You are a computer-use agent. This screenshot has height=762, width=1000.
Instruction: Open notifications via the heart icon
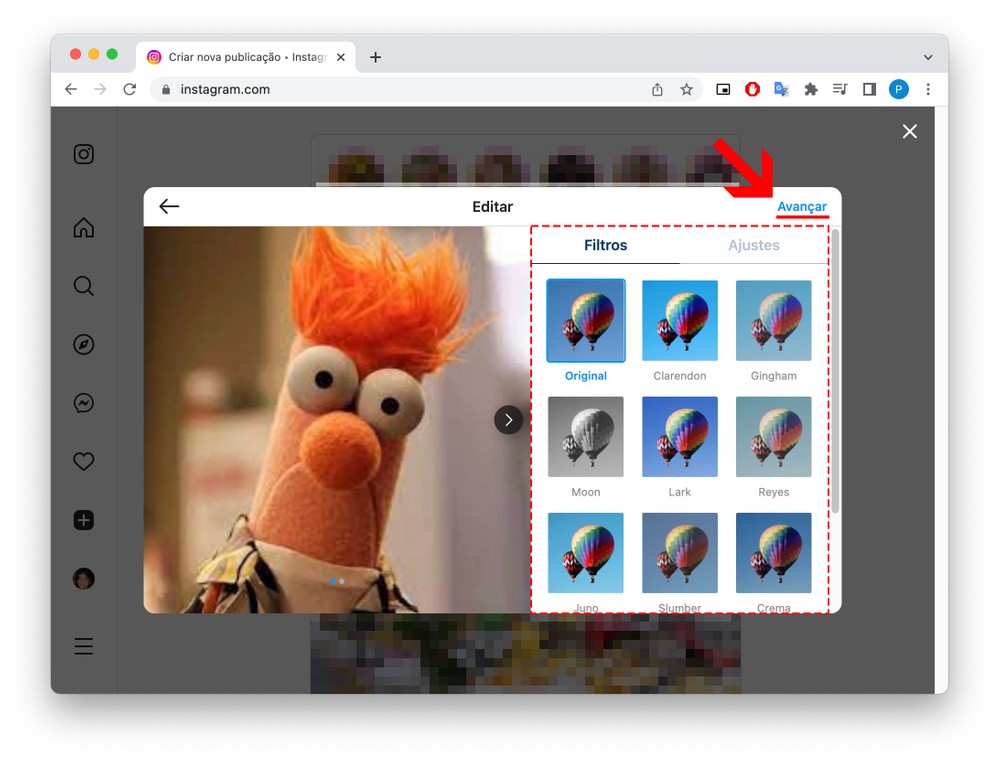84,461
